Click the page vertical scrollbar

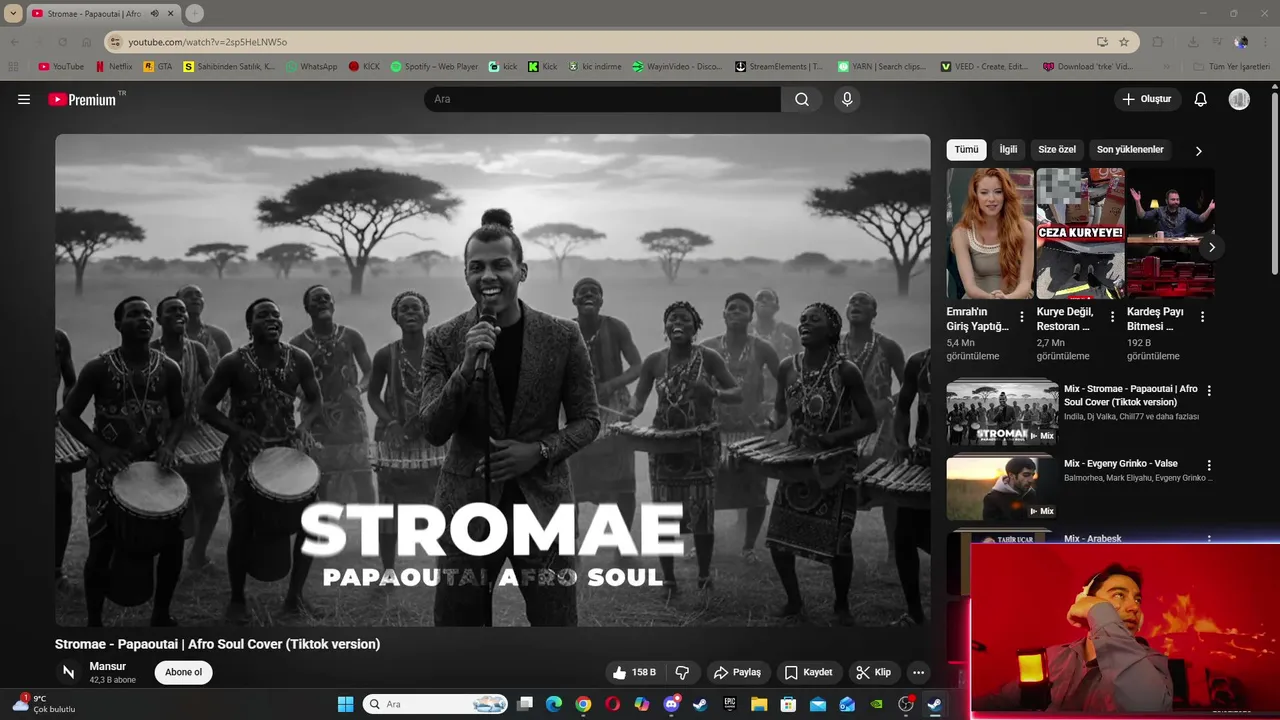1274,185
